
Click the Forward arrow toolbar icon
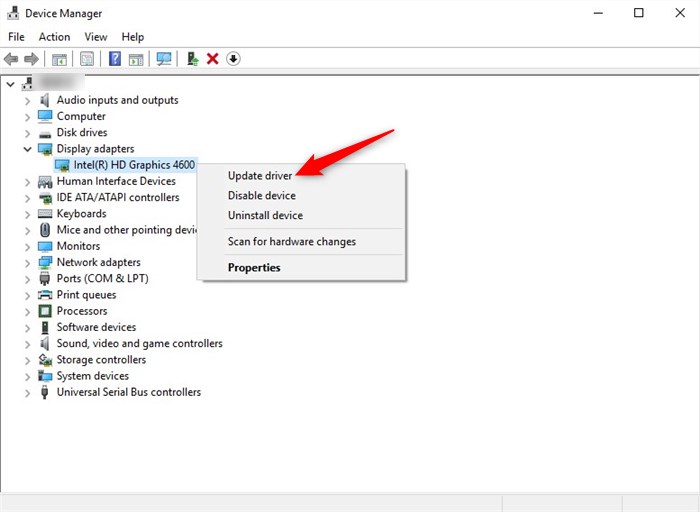point(31,59)
